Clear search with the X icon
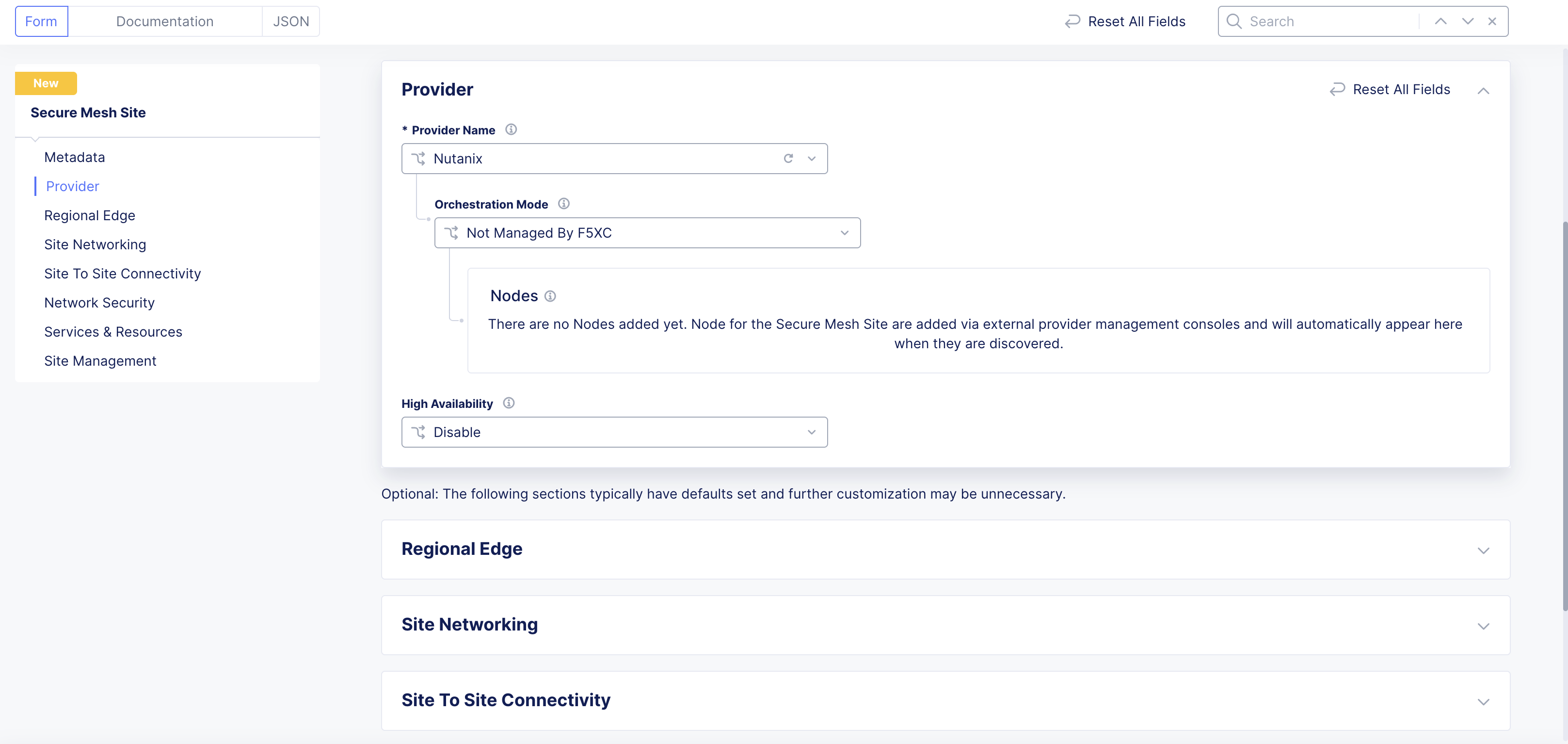Image resolution: width=1568 pixels, height=744 pixels. click(1492, 21)
